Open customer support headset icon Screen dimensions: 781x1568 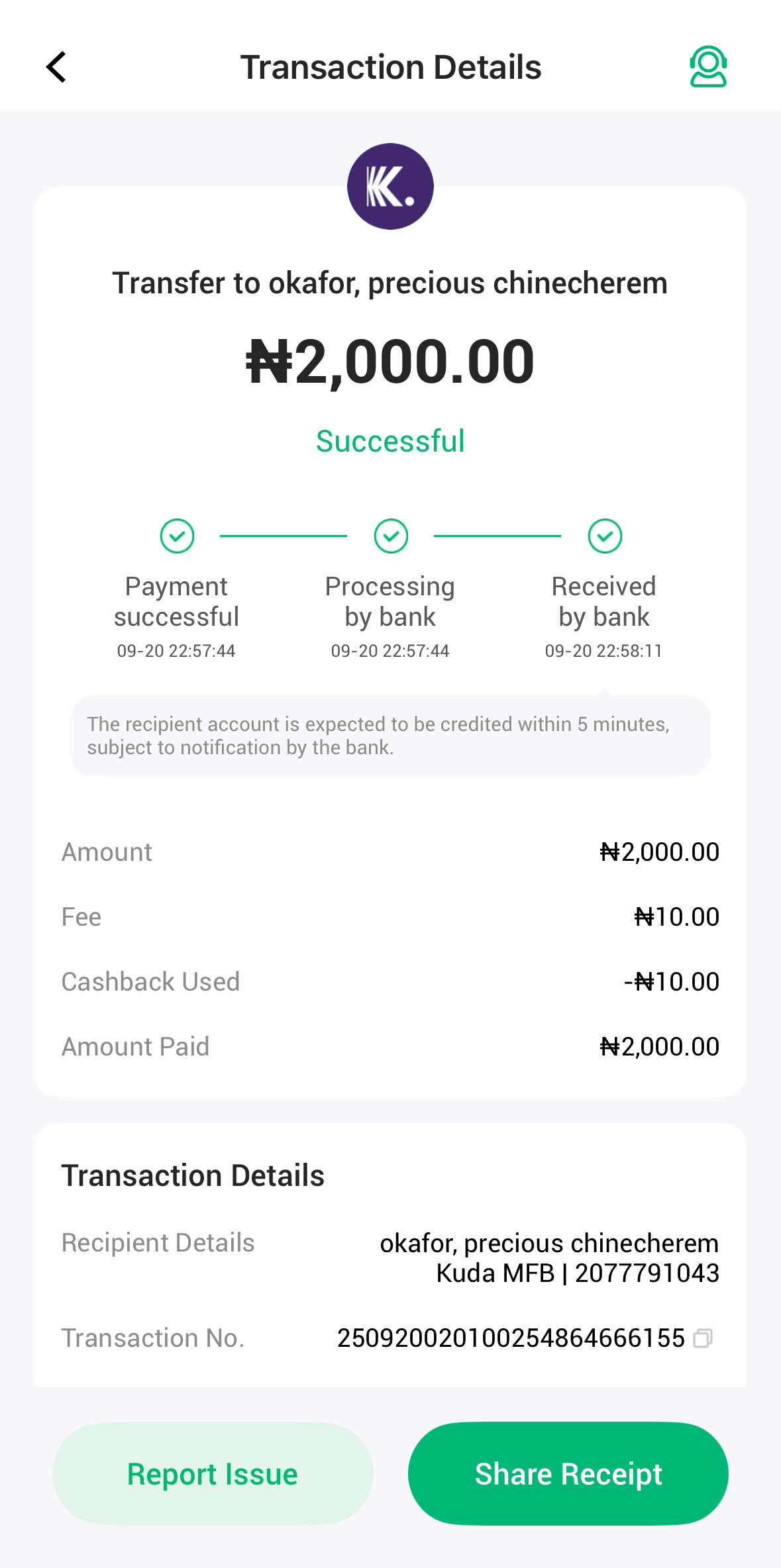(x=708, y=66)
